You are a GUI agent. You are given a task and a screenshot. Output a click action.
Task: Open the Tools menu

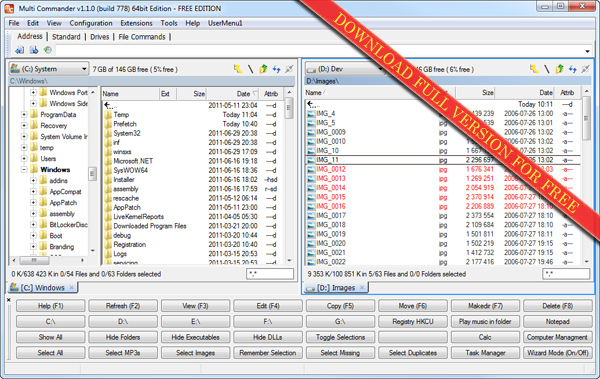click(169, 23)
